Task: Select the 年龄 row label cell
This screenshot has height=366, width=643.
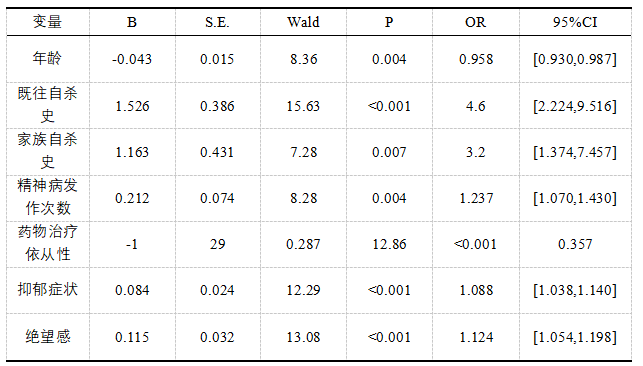Action: point(48,59)
